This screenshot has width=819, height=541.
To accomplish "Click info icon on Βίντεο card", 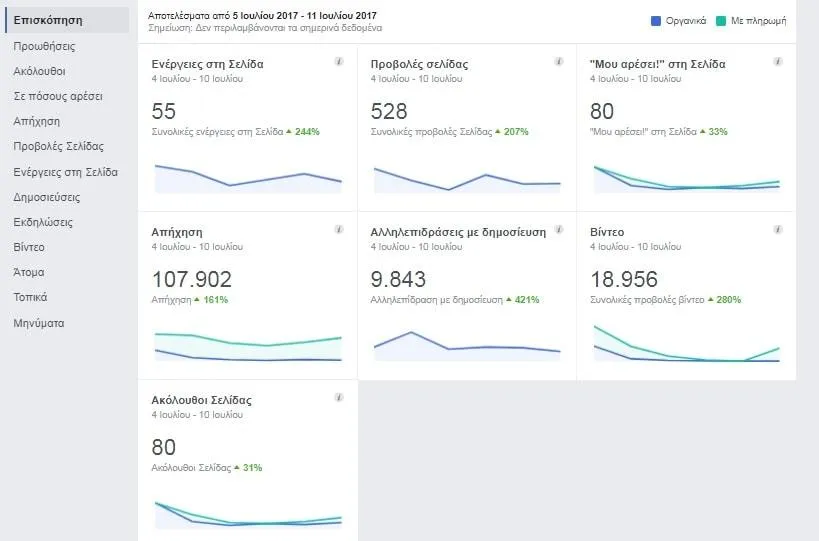I will pyautogui.click(x=778, y=229).
